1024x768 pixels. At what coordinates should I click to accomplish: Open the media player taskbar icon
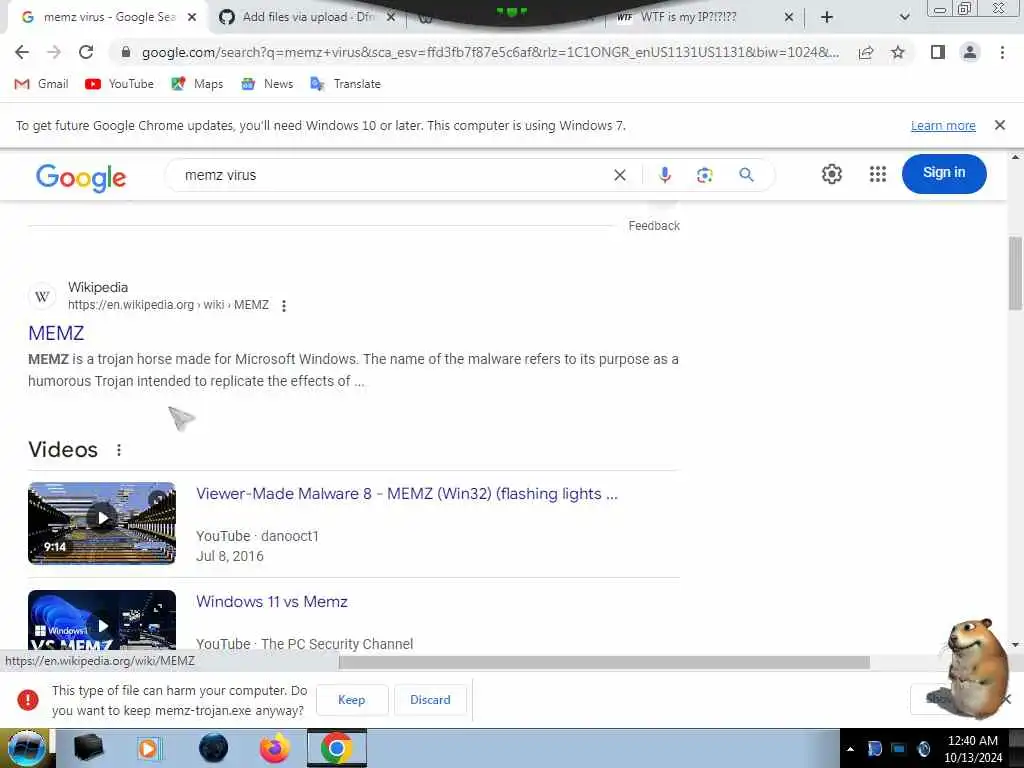coord(148,748)
